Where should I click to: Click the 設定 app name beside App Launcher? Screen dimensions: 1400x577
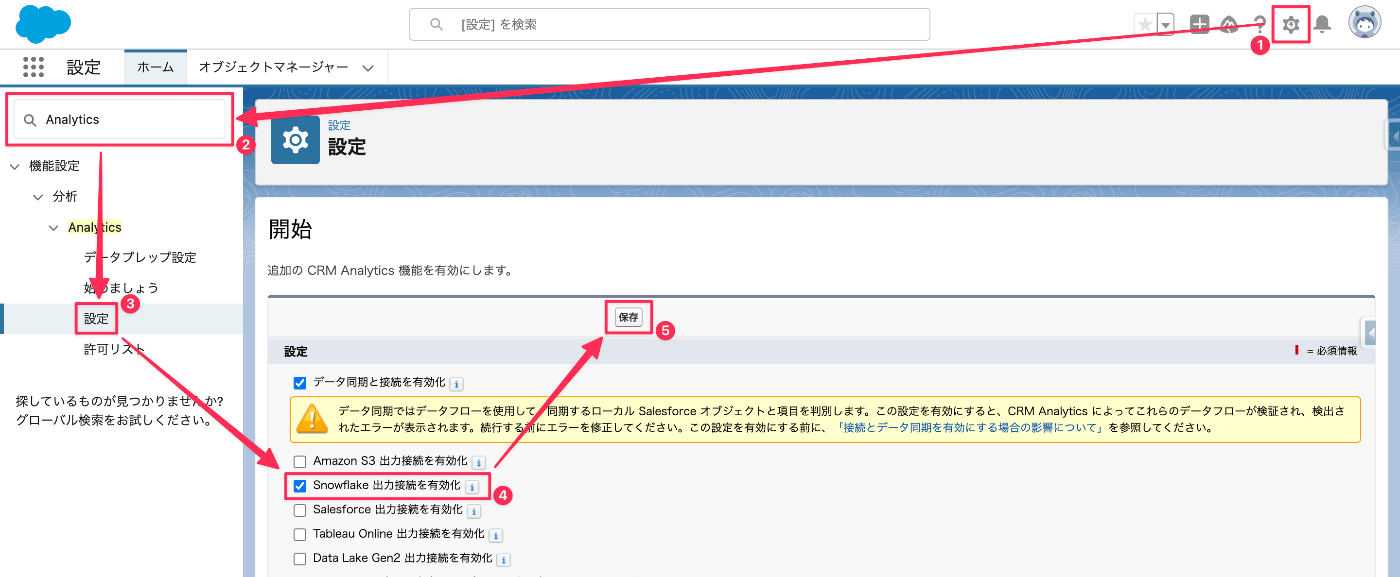[x=84, y=67]
